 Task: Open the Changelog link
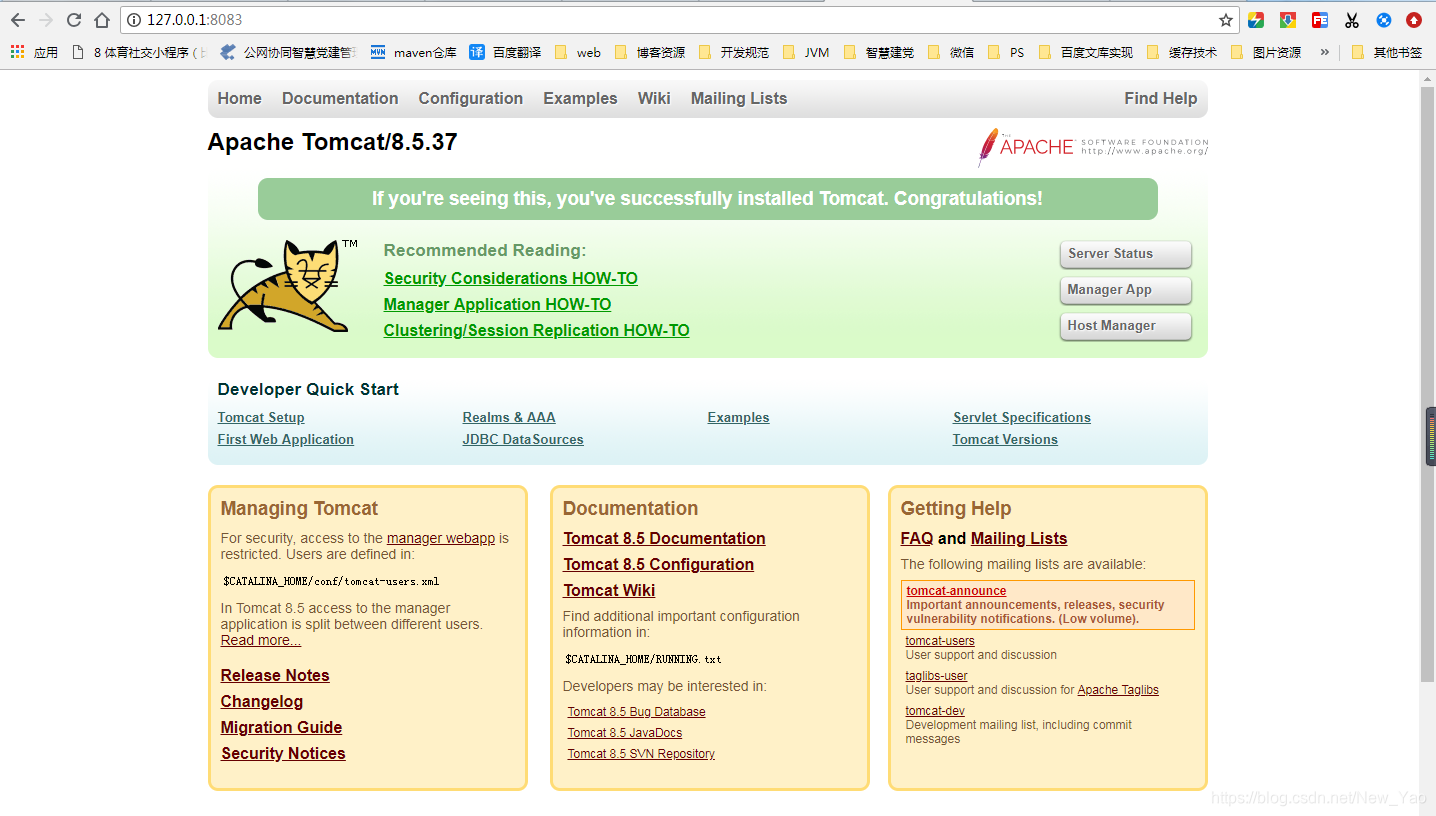point(262,701)
